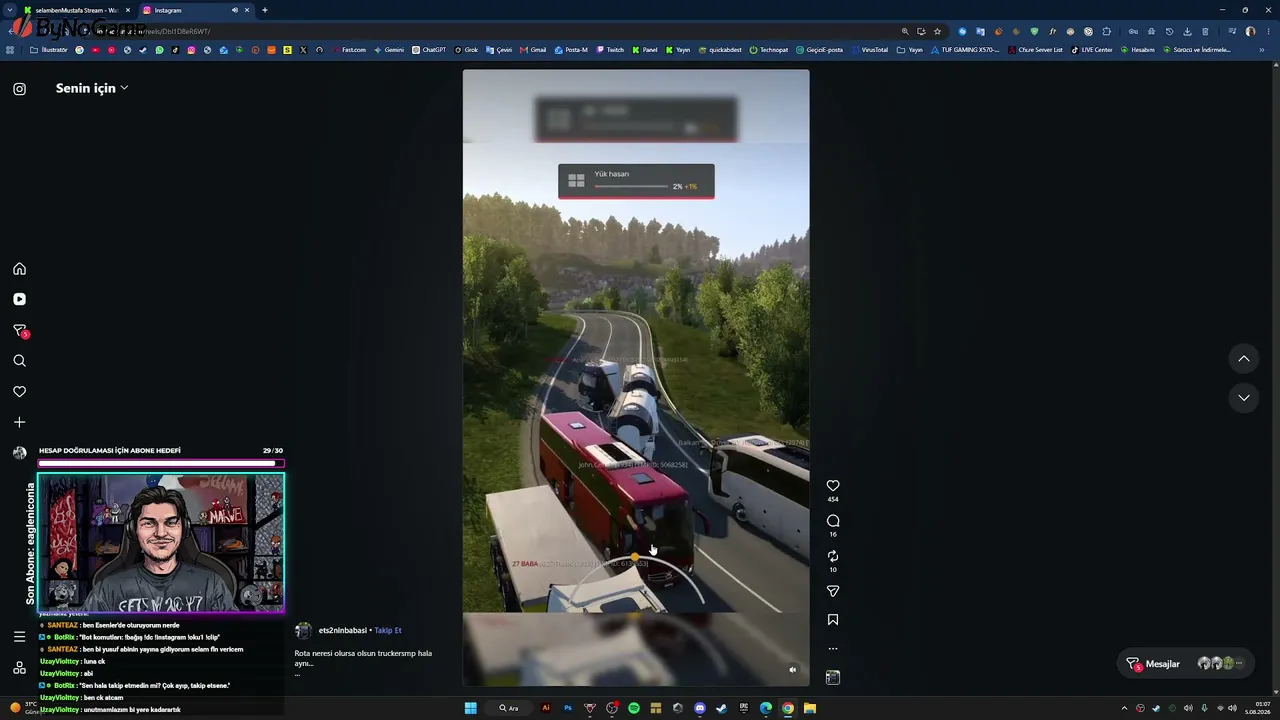Open Epic Games Launcher from taskbar
The width and height of the screenshot is (1280, 720).
(744, 709)
